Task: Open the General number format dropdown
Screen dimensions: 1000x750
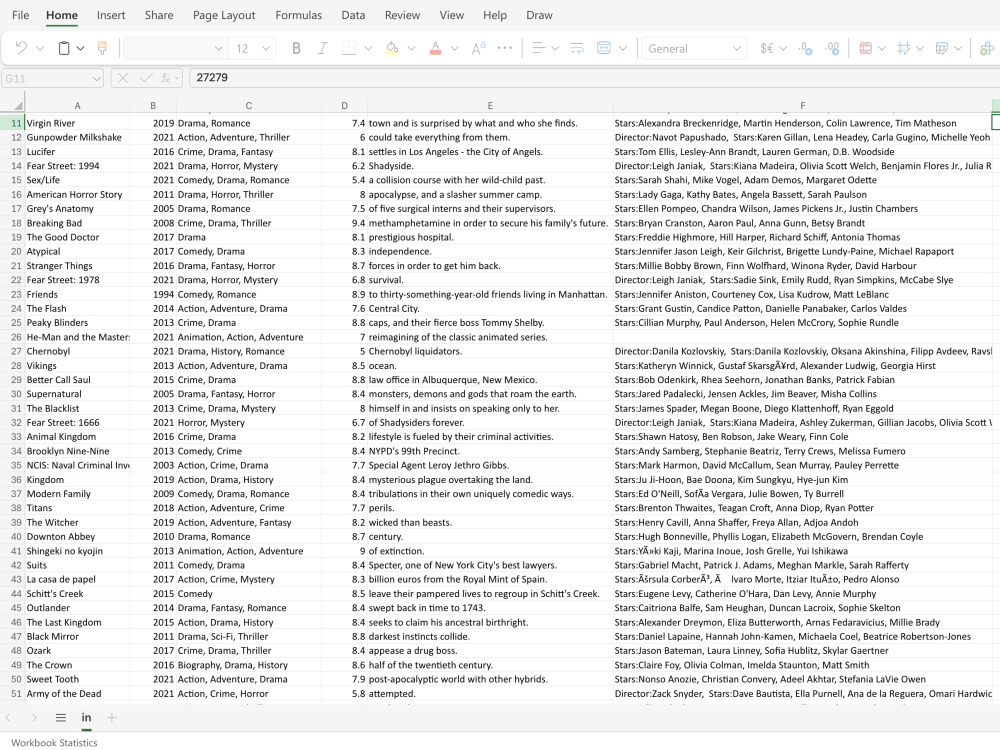Action: tap(694, 48)
